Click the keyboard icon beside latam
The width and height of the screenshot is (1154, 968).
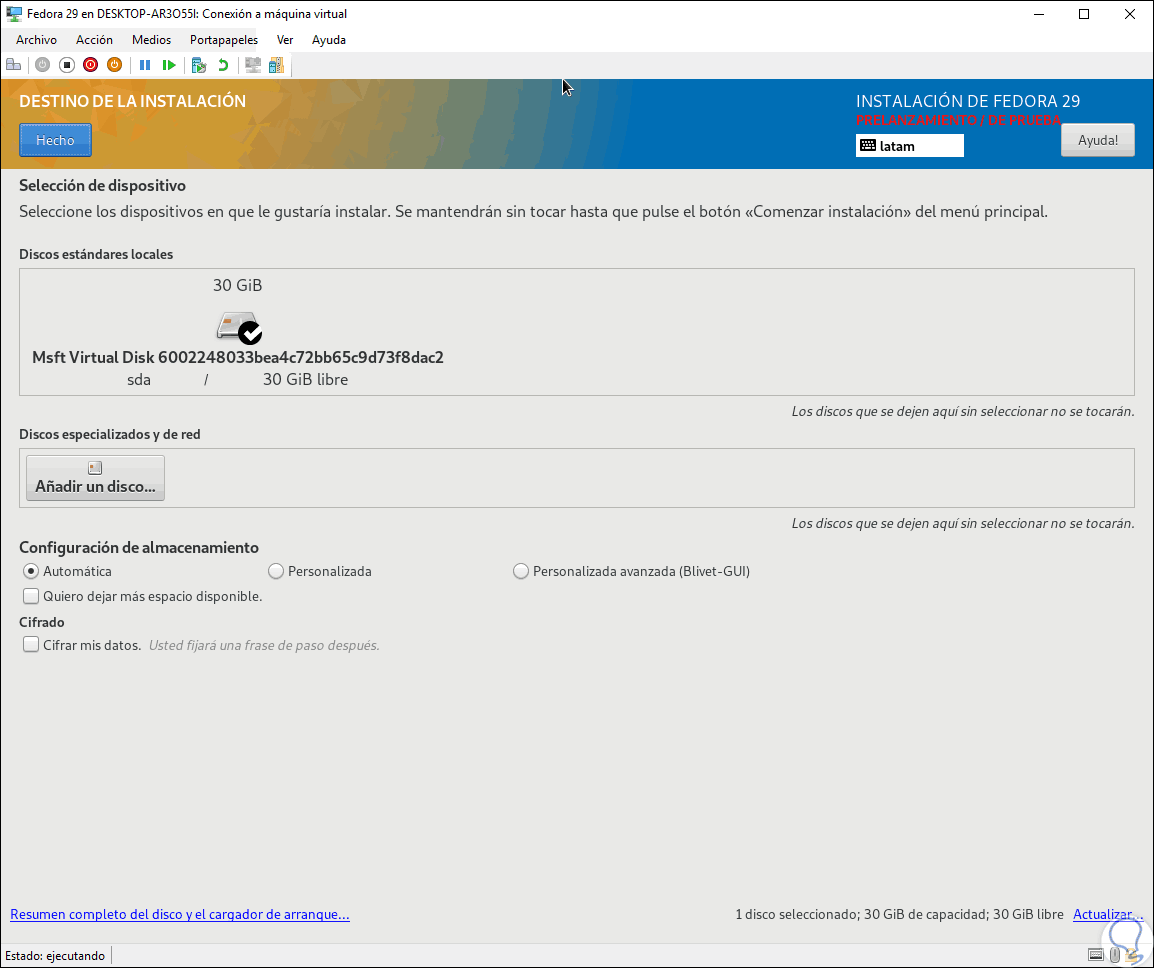coord(868,146)
